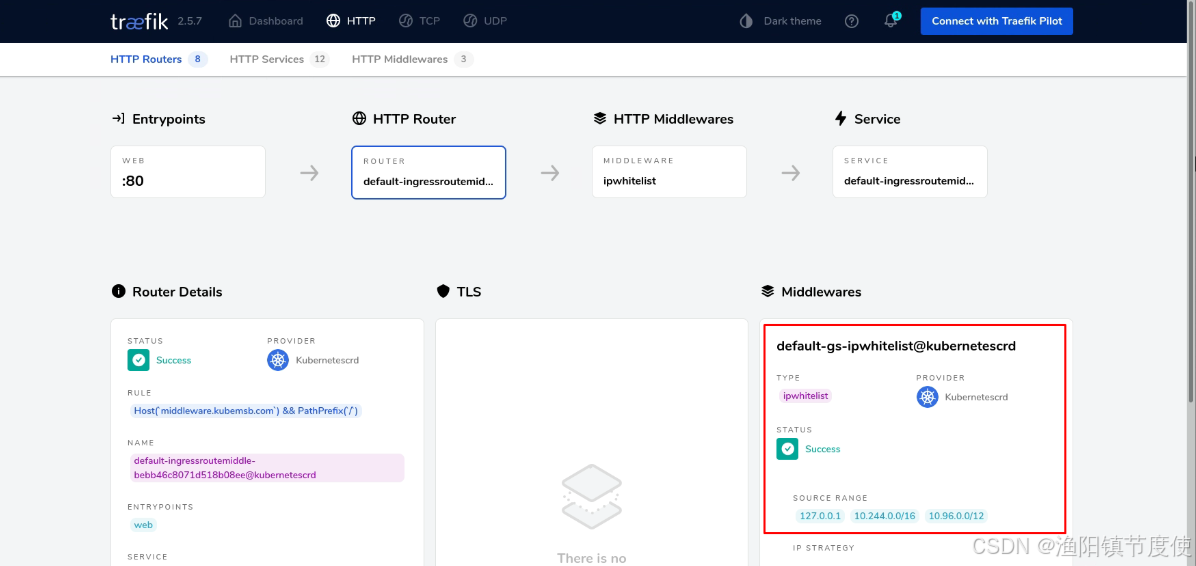Click the web entrypoint tag
The height and width of the screenshot is (566, 1196).
143,525
